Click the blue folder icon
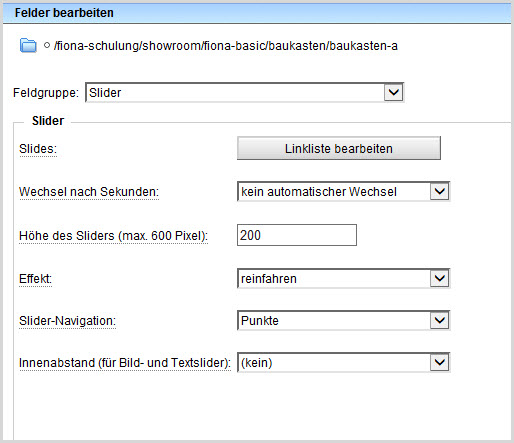 [x=28, y=45]
